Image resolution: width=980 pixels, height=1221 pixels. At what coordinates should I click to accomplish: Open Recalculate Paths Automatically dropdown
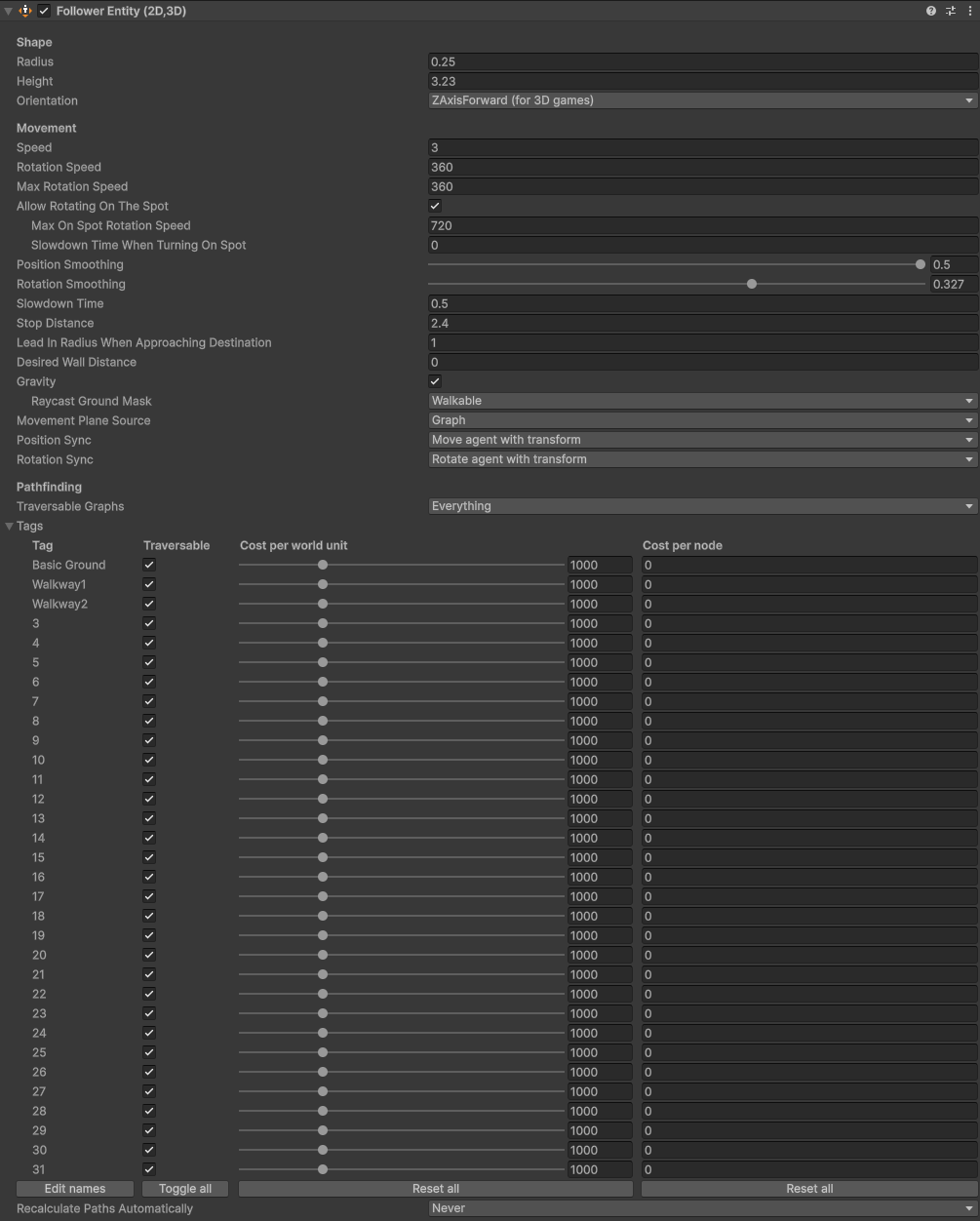click(702, 1208)
